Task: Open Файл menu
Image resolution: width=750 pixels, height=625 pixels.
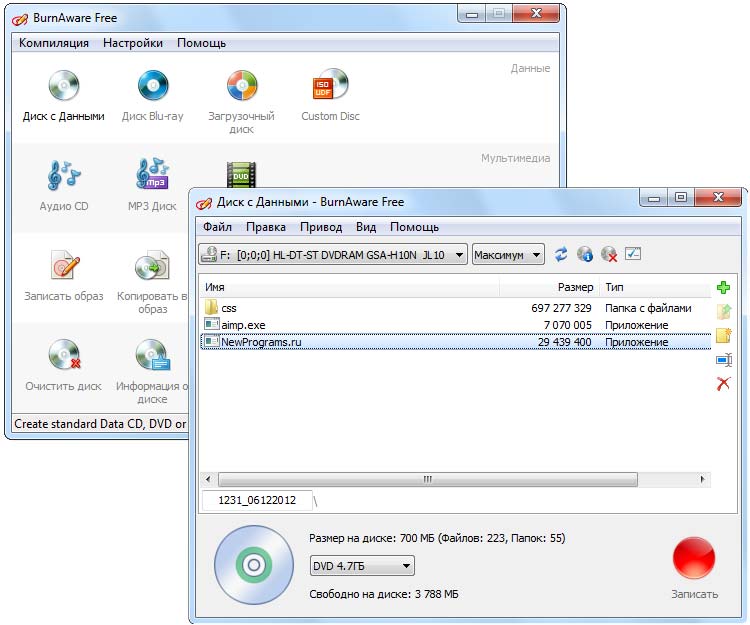Action: [217, 227]
